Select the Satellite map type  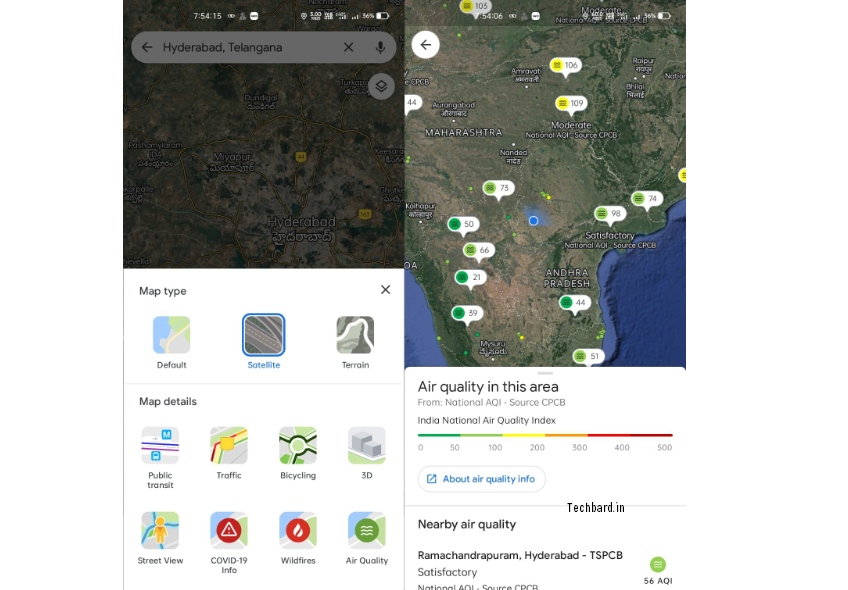pos(263,343)
